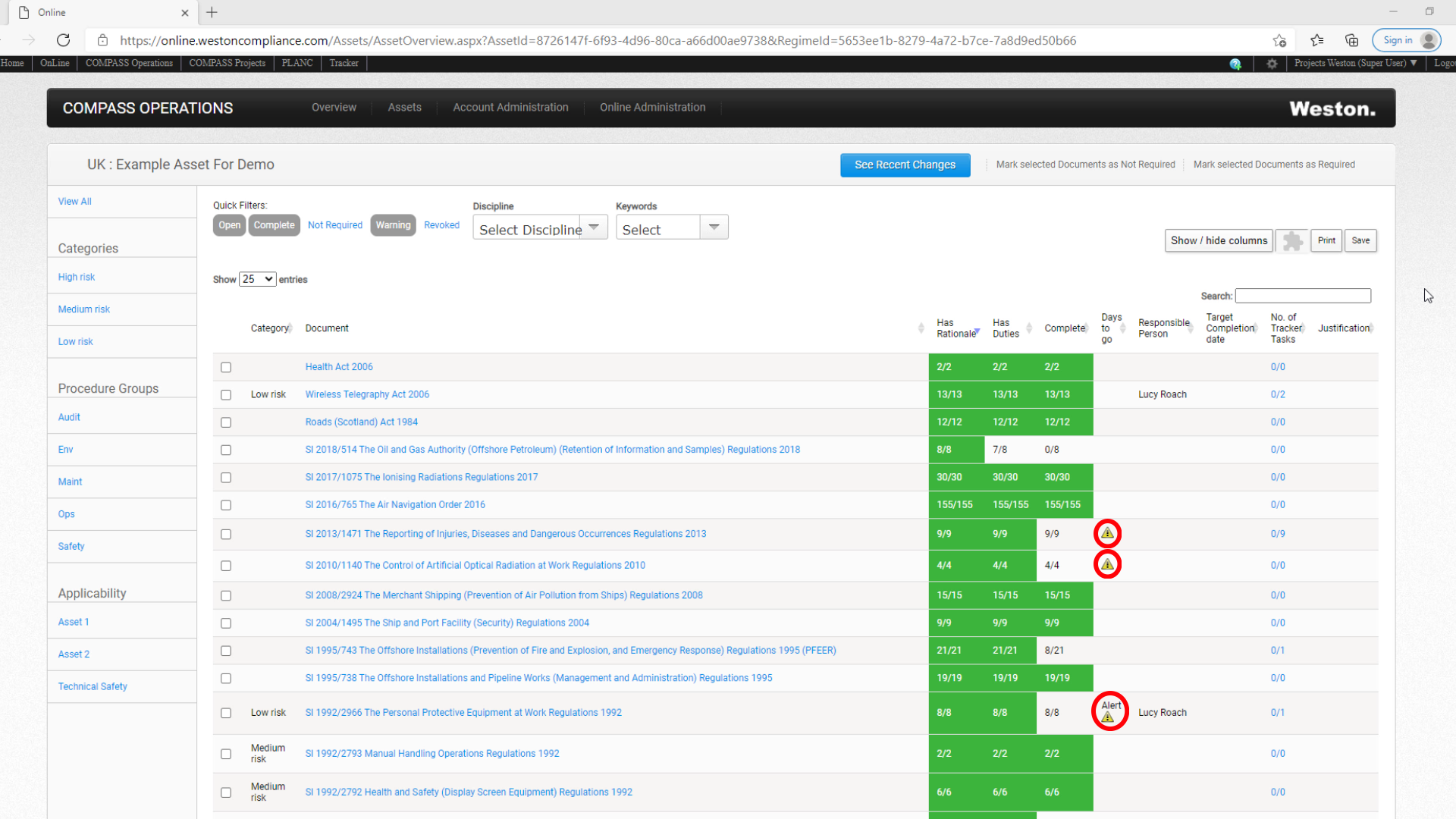Screen dimensions: 1456x819
Task: Open Account Administration menu
Action: (510, 108)
